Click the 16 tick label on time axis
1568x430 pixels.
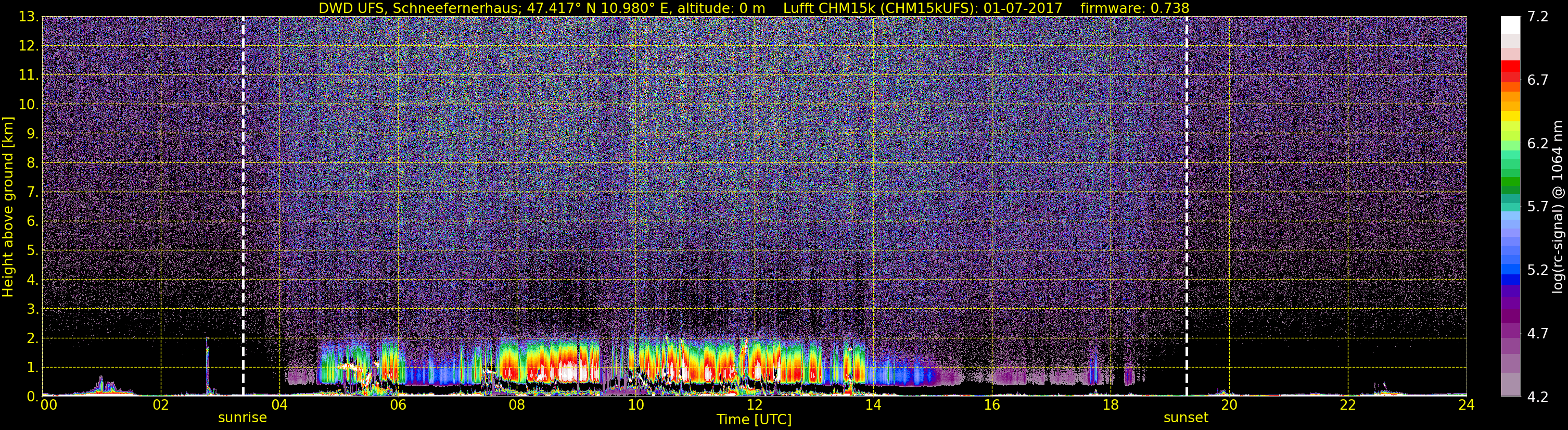click(x=991, y=405)
